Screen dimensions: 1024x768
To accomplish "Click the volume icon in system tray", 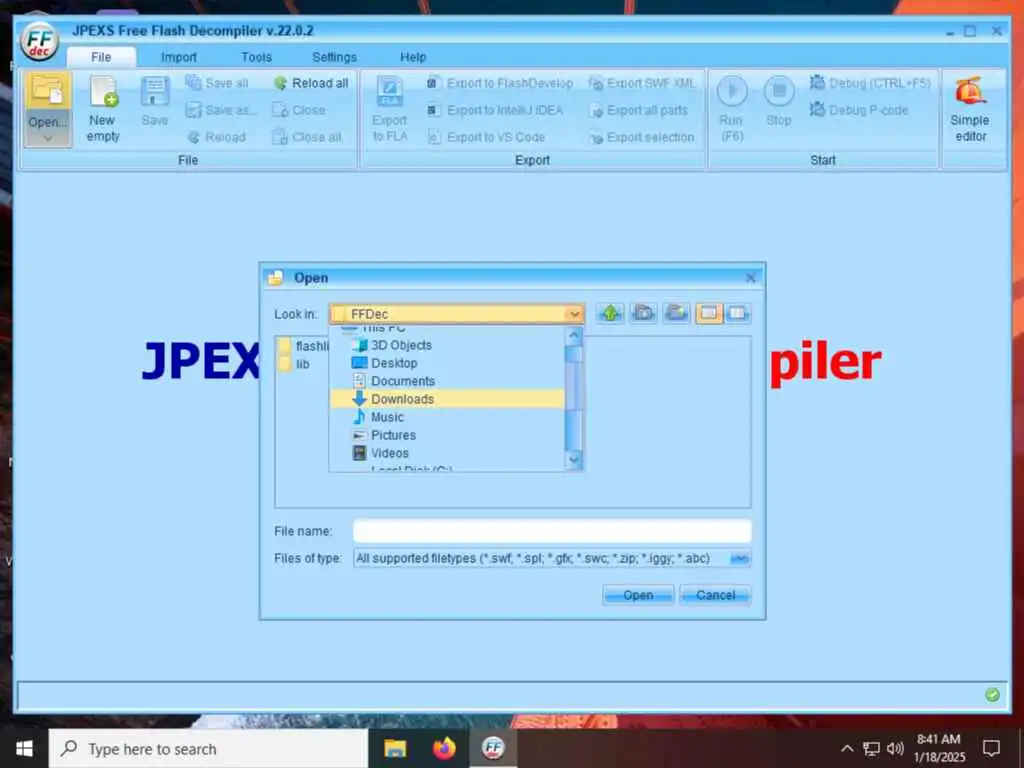I will [x=895, y=748].
